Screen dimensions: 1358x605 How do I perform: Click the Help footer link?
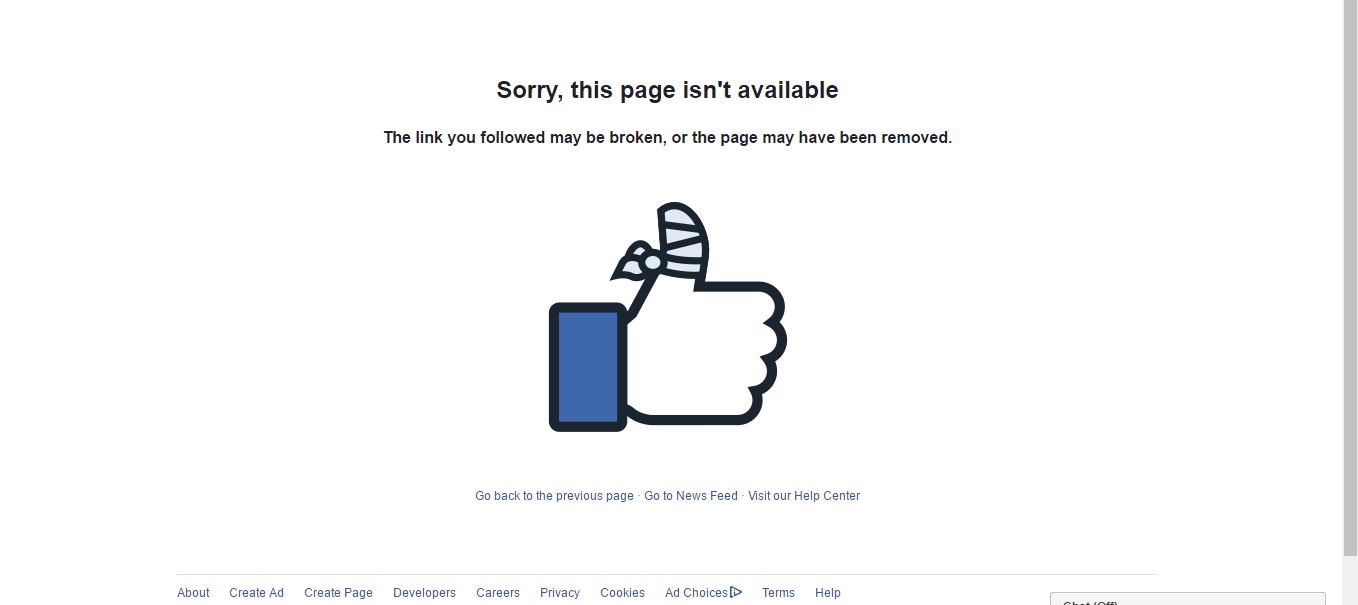click(828, 593)
